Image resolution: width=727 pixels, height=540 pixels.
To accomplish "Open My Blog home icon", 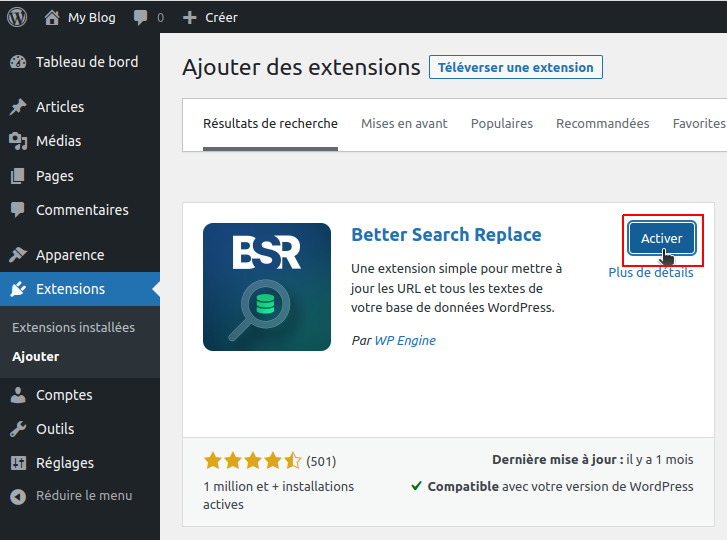I will pyautogui.click(x=53, y=17).
